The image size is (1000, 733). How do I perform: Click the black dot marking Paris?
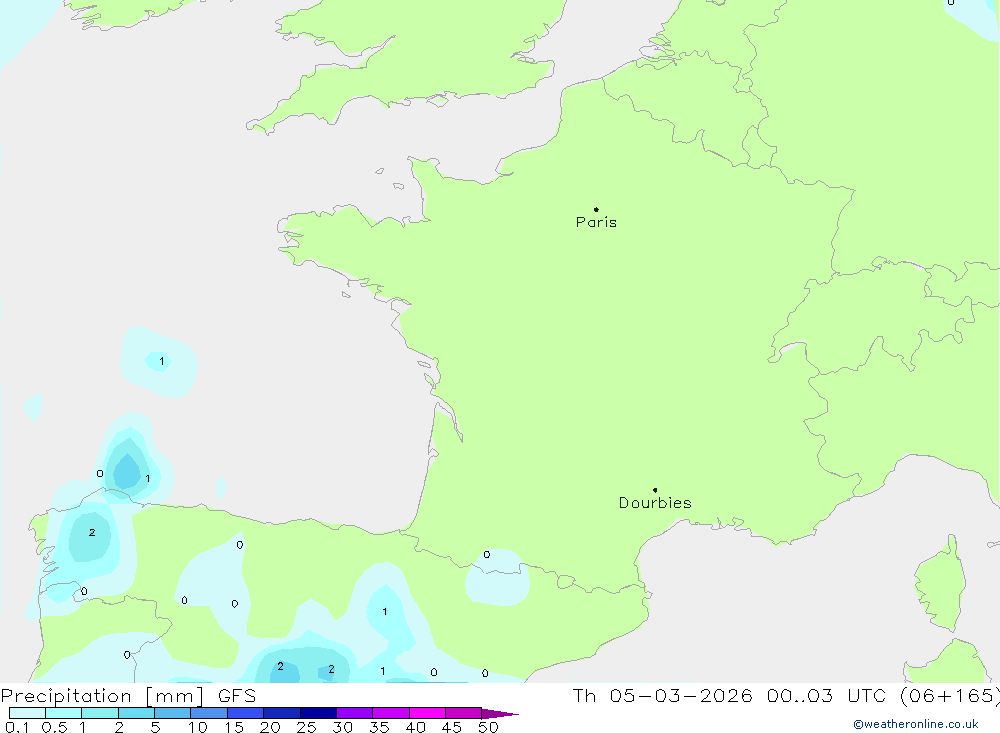coord(596,209)
